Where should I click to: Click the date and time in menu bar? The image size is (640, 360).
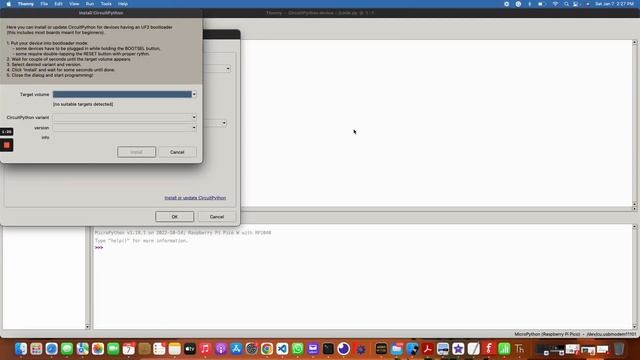[614, 4]
